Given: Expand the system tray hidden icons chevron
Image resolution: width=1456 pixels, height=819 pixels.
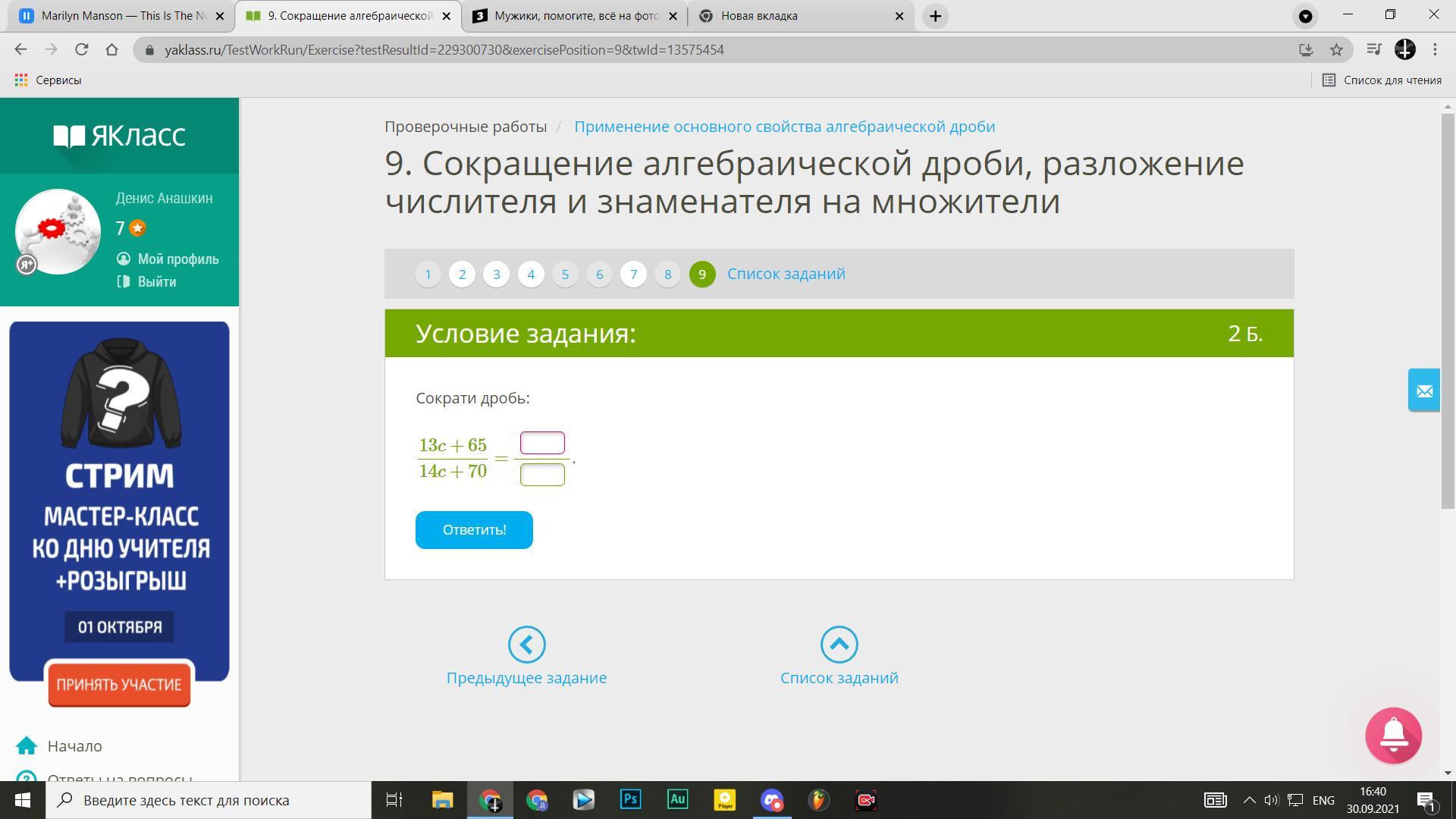Looking at the screenshot, I should [1249, 800].
